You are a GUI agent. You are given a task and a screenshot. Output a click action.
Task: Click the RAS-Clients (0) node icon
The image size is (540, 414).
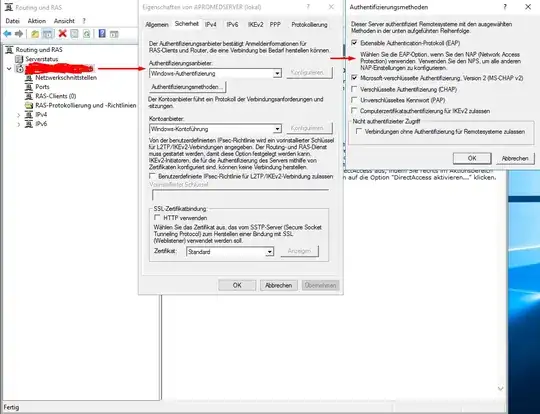click(29, 96)
